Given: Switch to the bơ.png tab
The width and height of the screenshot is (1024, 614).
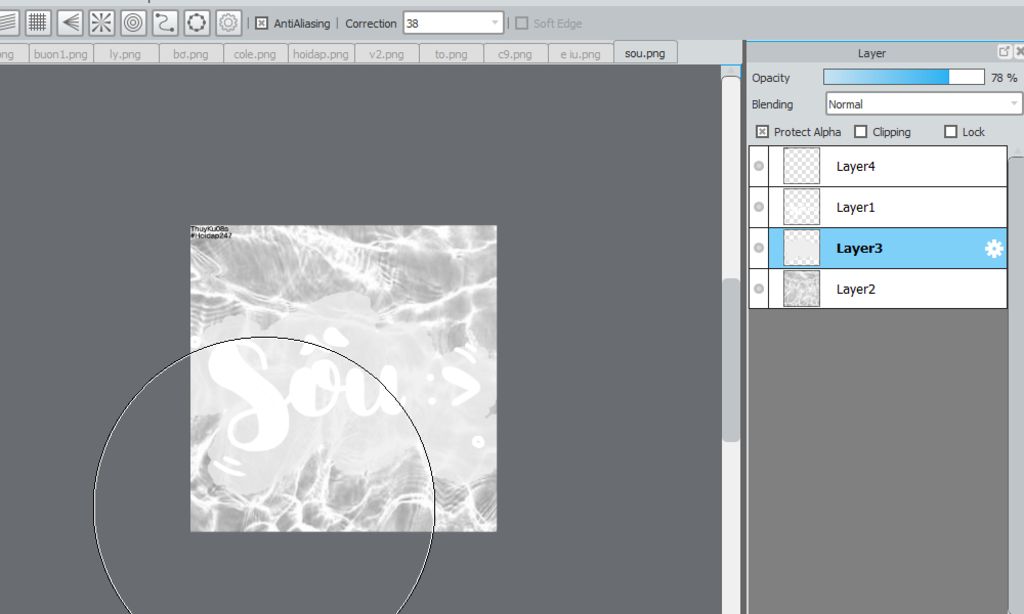Looking at the screenshot, I should click(191, 54).
